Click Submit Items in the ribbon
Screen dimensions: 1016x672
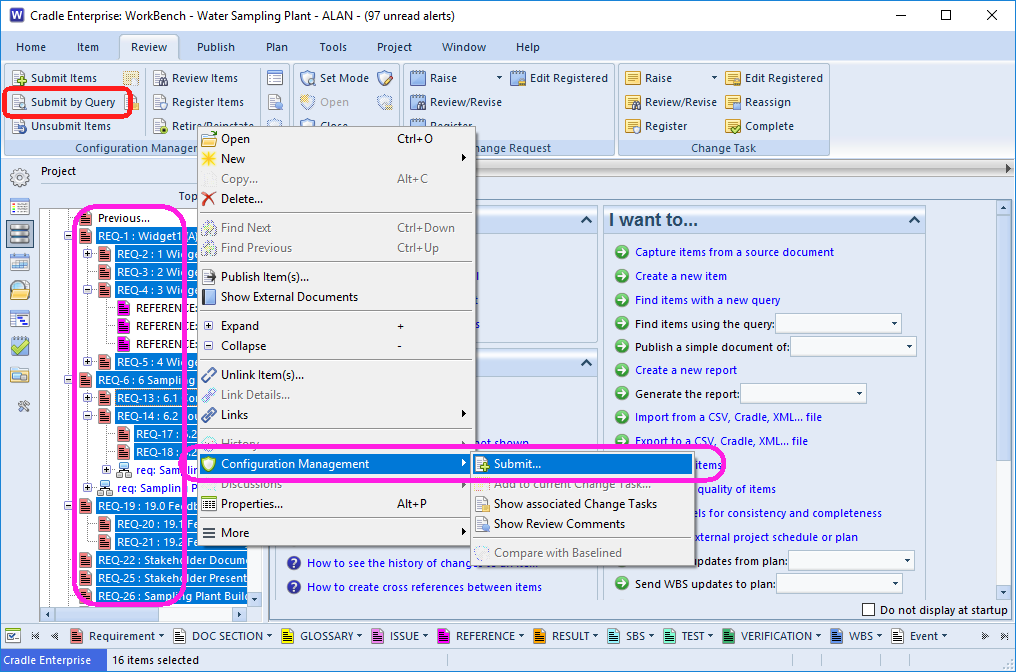pos(55,78)
